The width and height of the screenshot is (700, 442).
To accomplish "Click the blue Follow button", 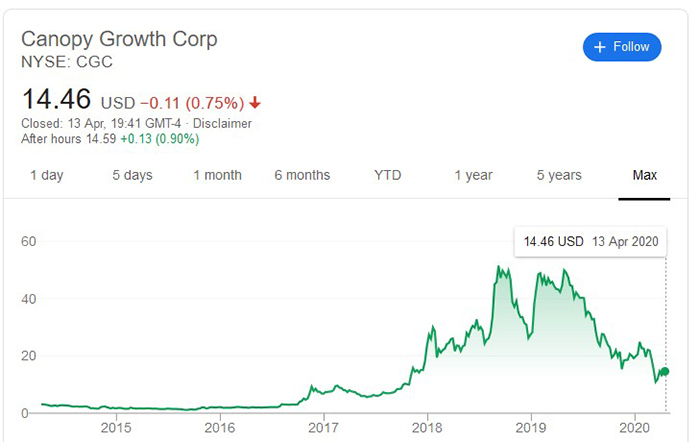I will [622, 47].
